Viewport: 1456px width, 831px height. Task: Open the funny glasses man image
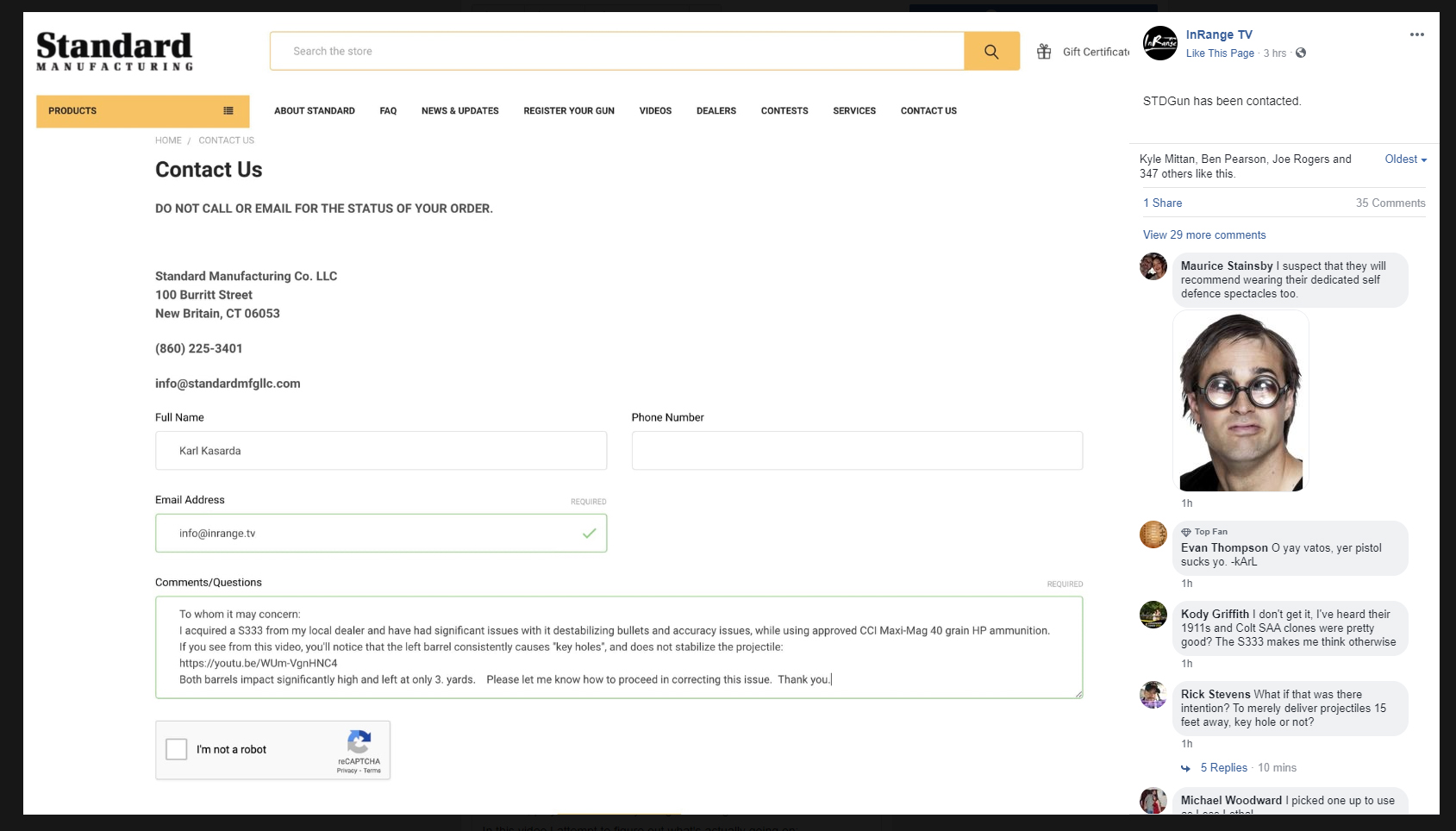(x=1241, y=402)
